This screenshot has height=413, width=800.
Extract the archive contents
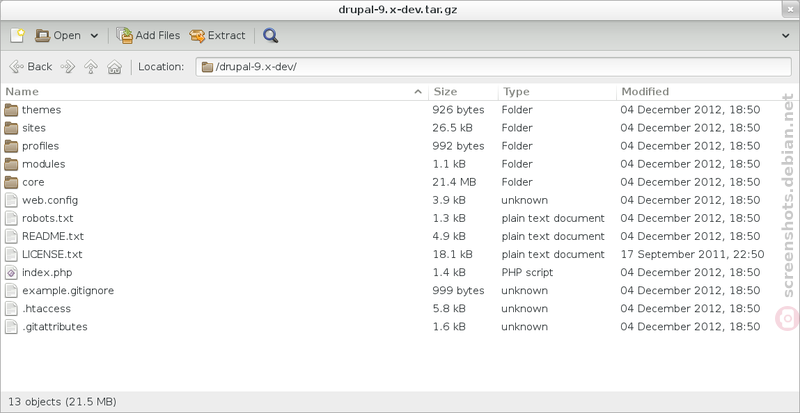pos(217,35)
